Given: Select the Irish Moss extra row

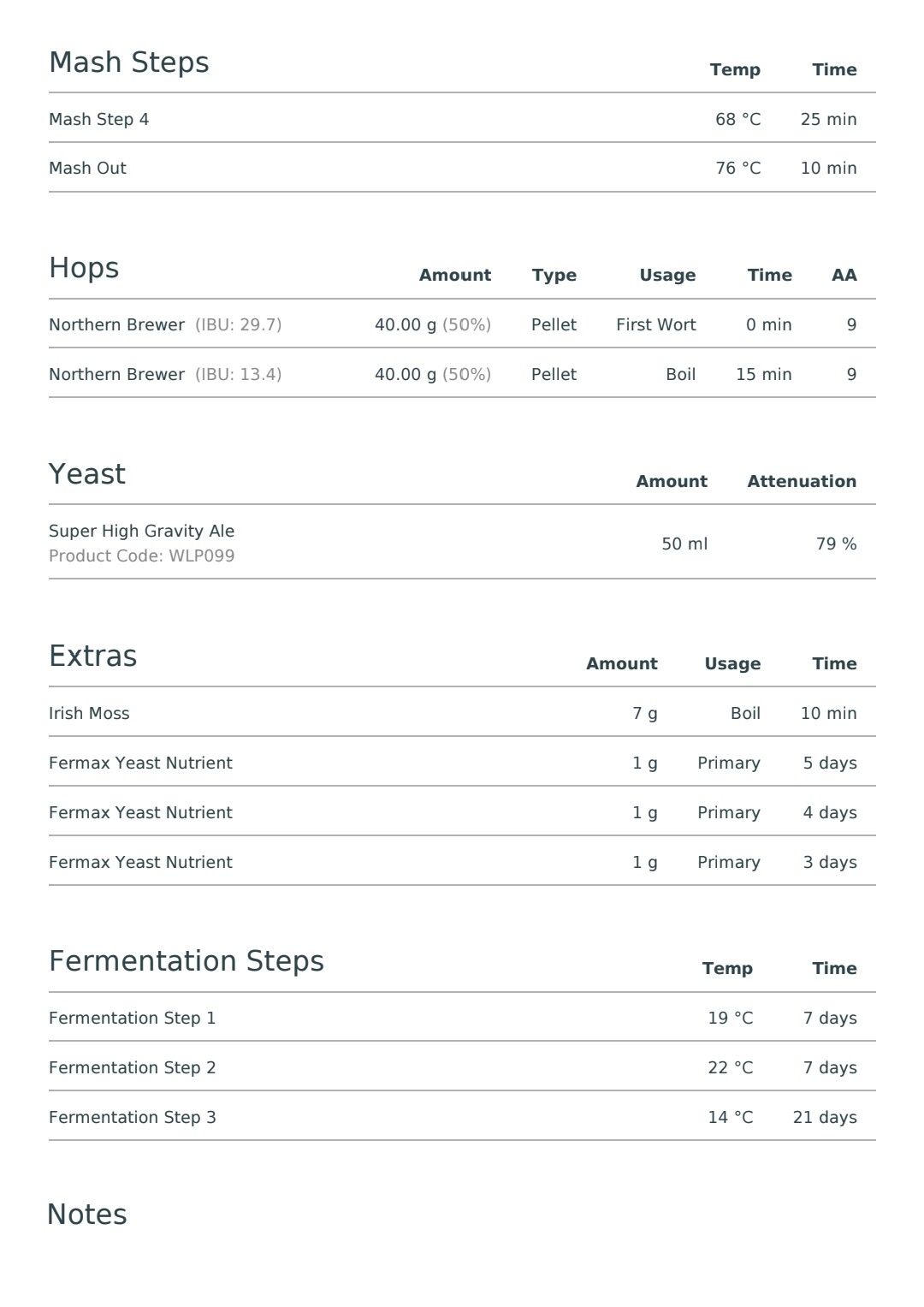Looking at the screenshot, I should point(462,712).
